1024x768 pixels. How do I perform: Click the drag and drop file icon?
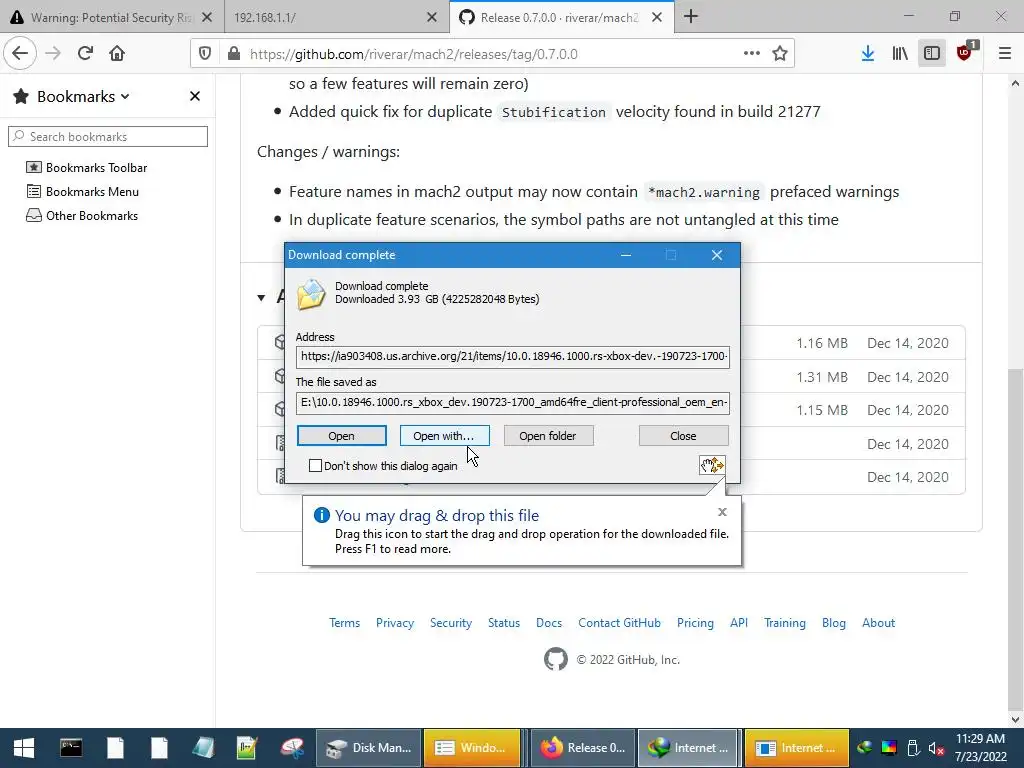click(x=712, y=465)
